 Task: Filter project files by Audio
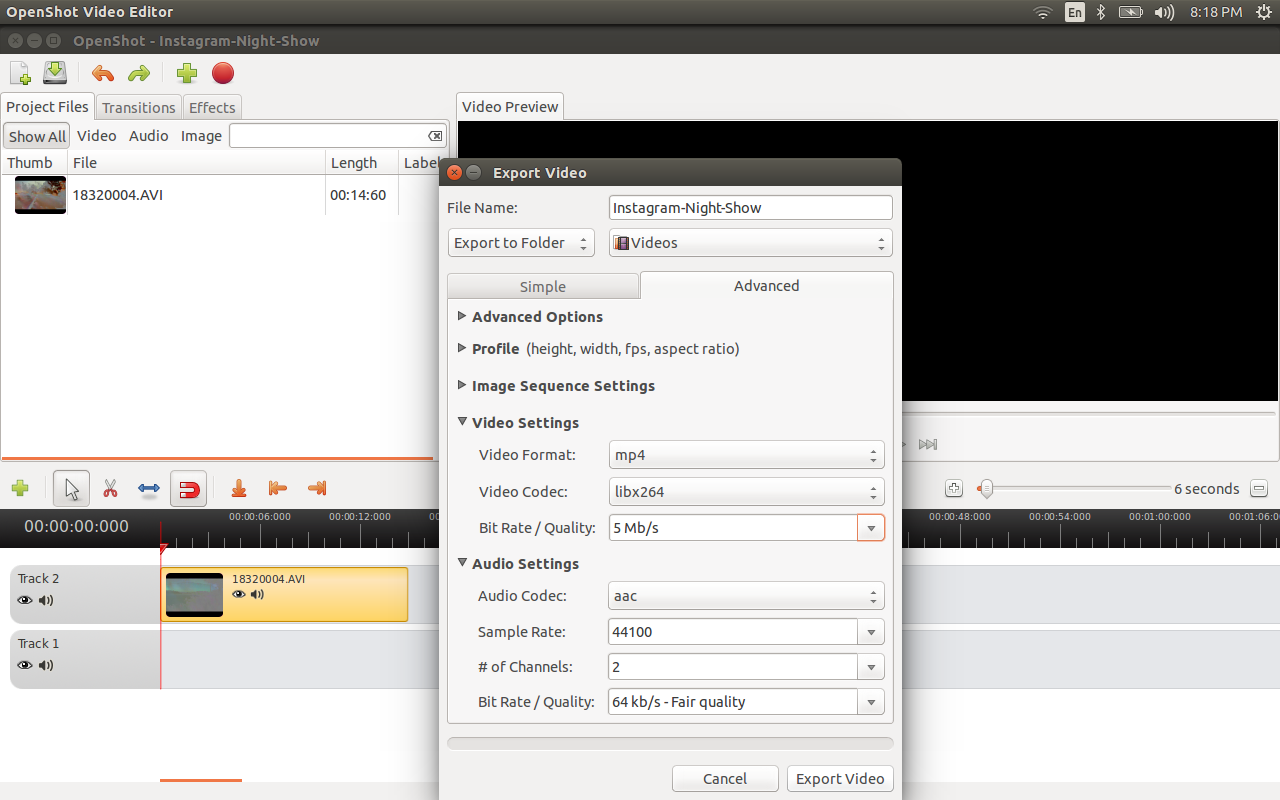pos(149,136)
